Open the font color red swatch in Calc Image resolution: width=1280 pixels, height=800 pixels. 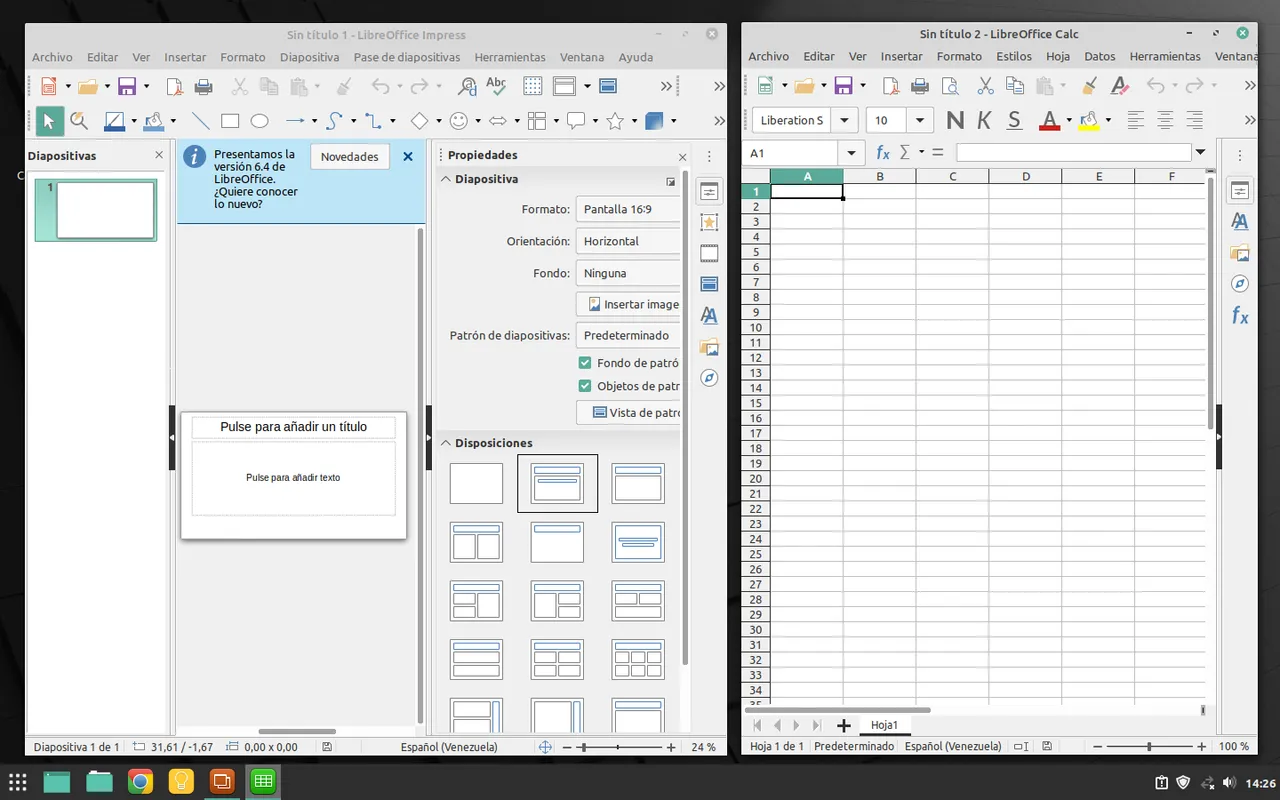[1049, 120]
